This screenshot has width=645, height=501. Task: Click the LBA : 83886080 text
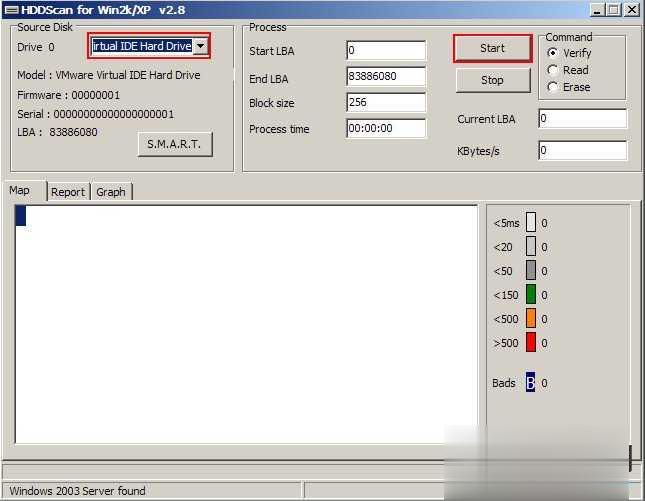tap(57, 132)
